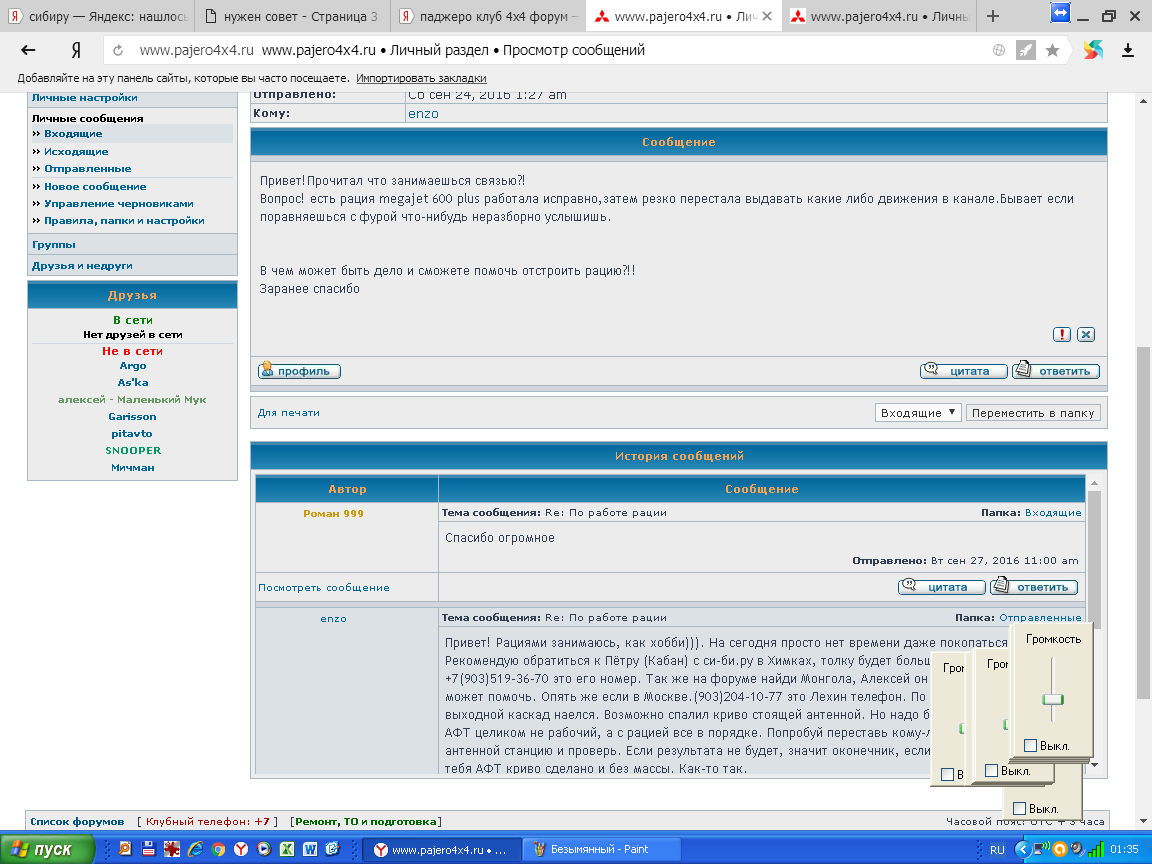
Task: Open Личные настройки in the sidebar
Action: point(84,98)
